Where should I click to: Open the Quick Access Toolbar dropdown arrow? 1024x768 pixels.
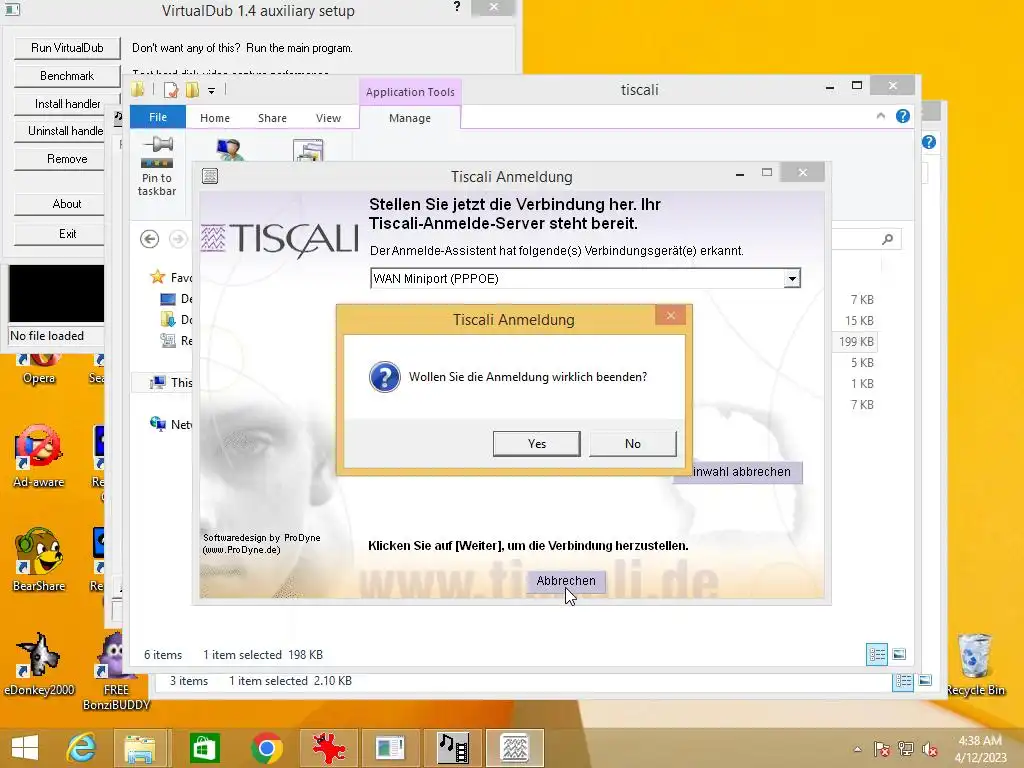212,91
